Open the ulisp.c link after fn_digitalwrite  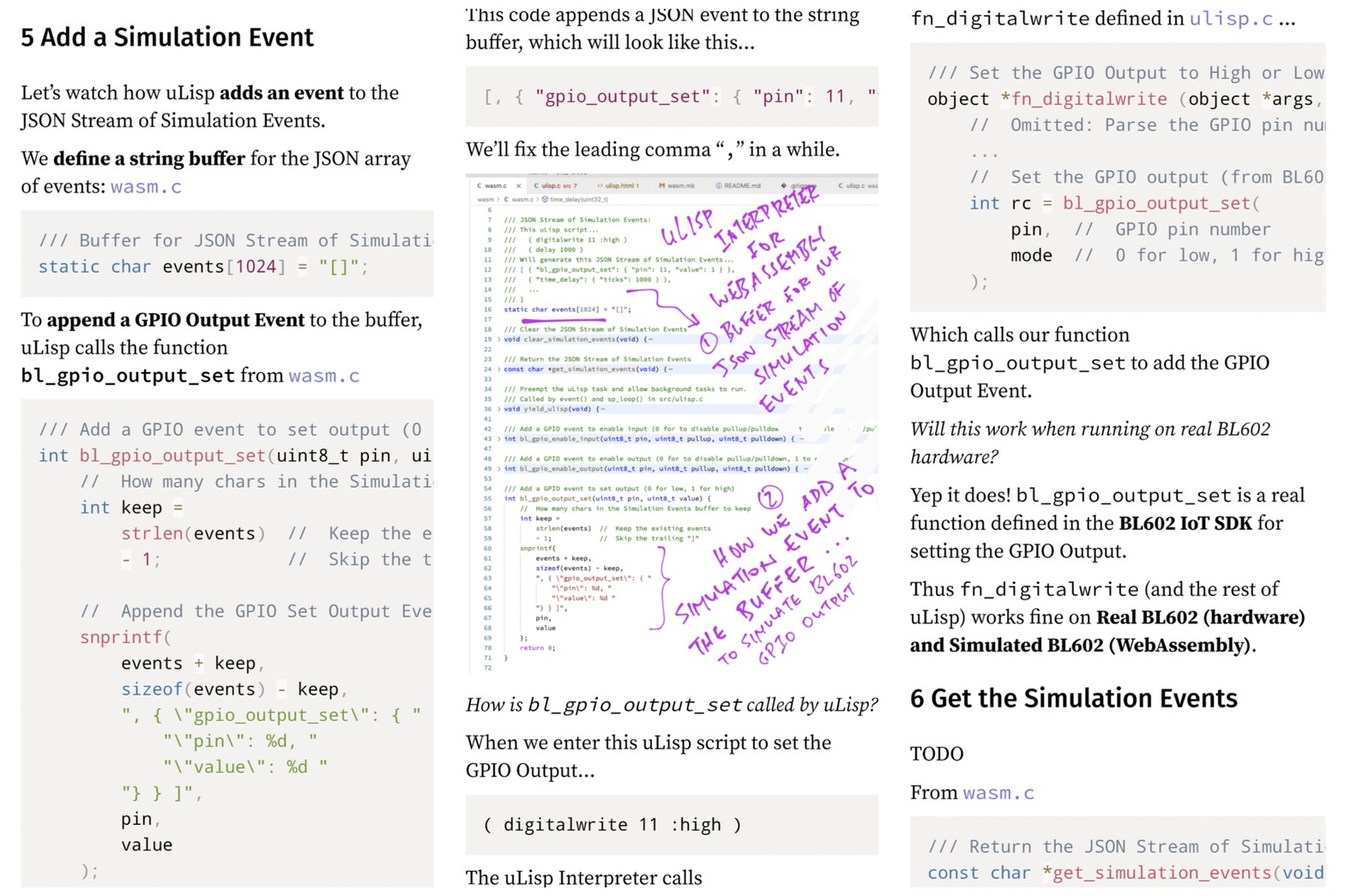pyautogui.click(x=1230, y=18)
